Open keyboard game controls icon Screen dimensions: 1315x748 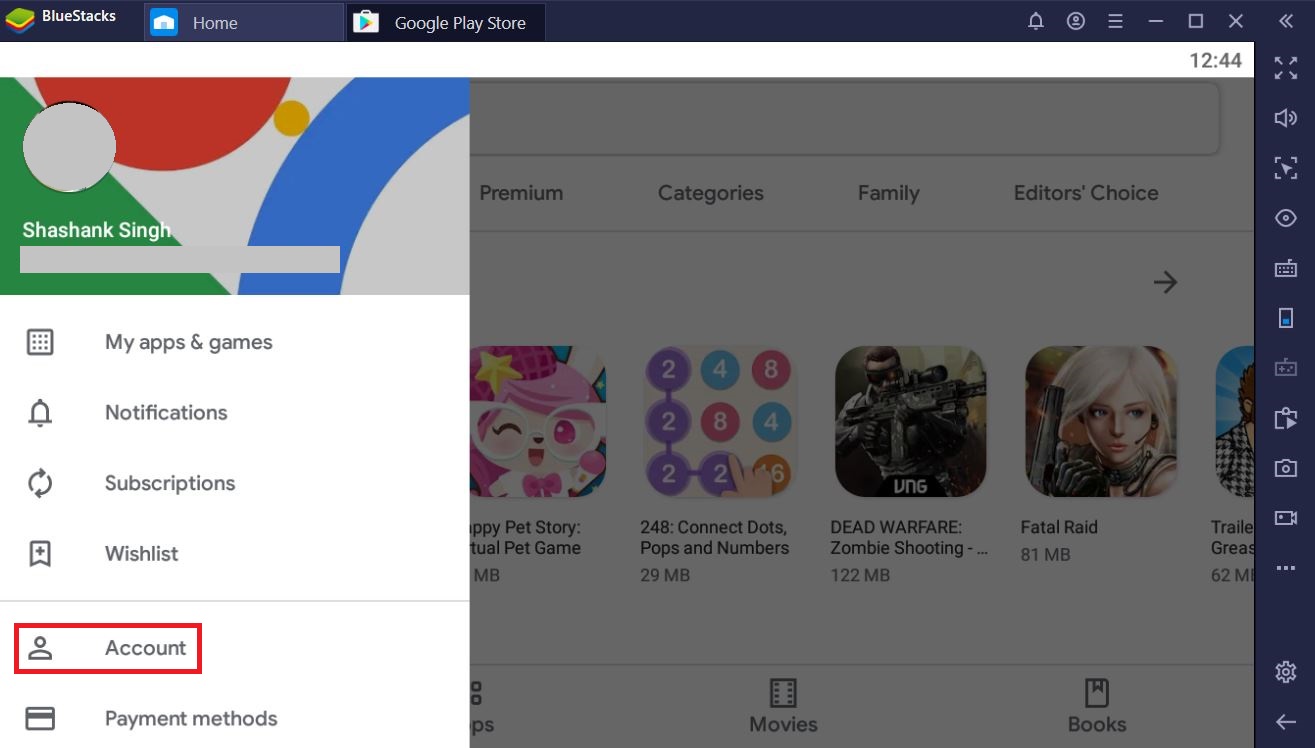pyautogui.click(x=1286, y=268)
